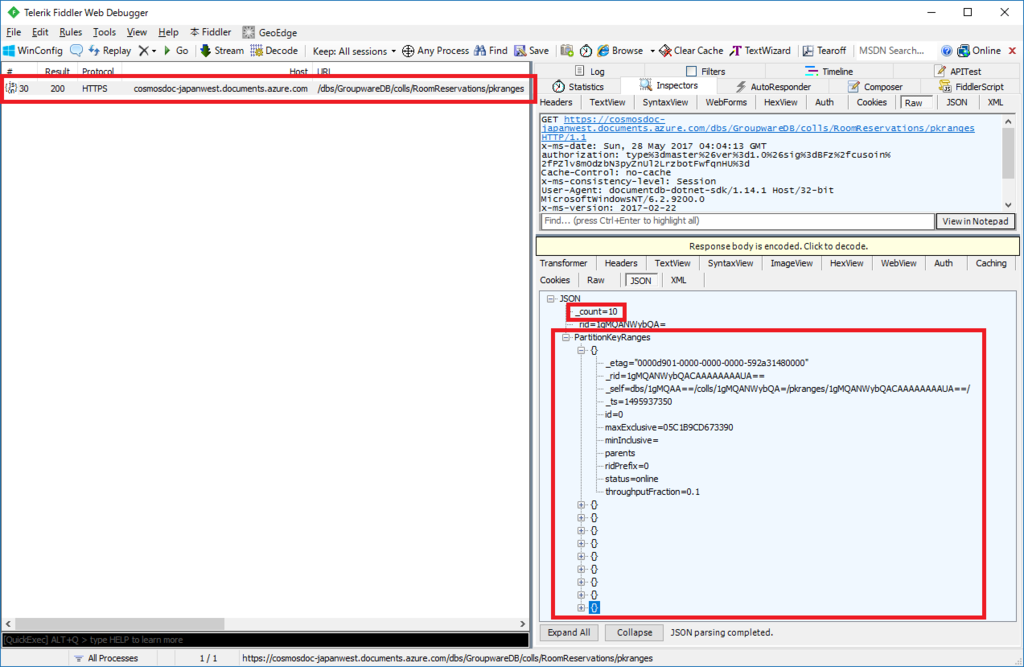Click the timer clock icon
Screen dimensions: 1024x667
tap(586, 51)
